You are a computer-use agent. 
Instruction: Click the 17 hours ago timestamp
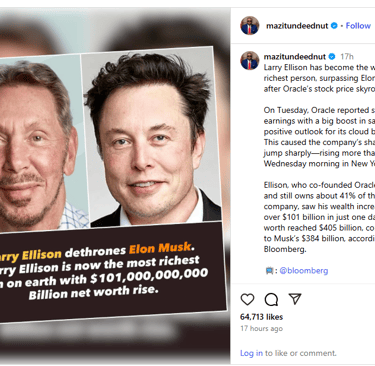261,328
